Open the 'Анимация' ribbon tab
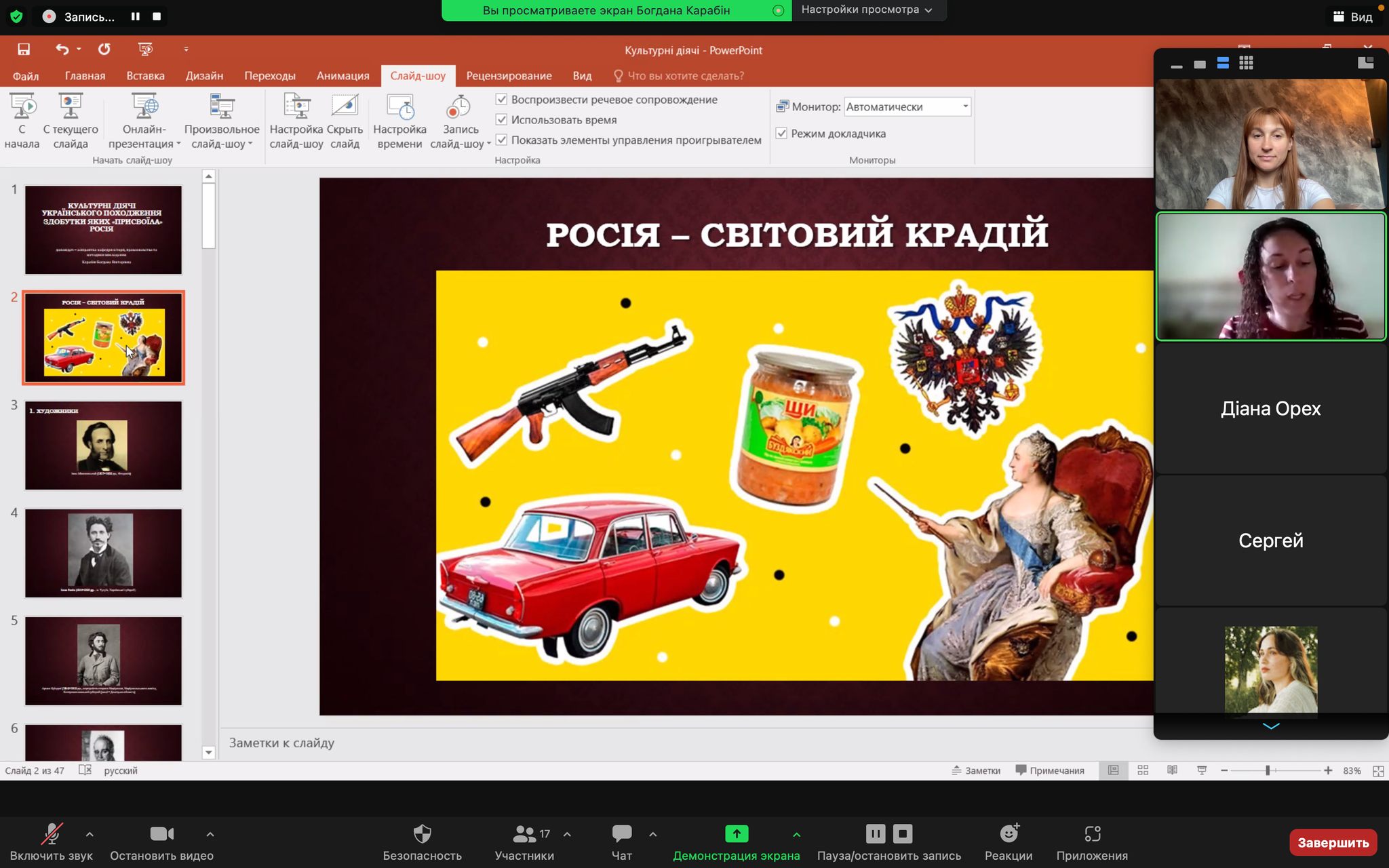Image resolution: width=1389 pixels, height=868 pixels. 343,76
